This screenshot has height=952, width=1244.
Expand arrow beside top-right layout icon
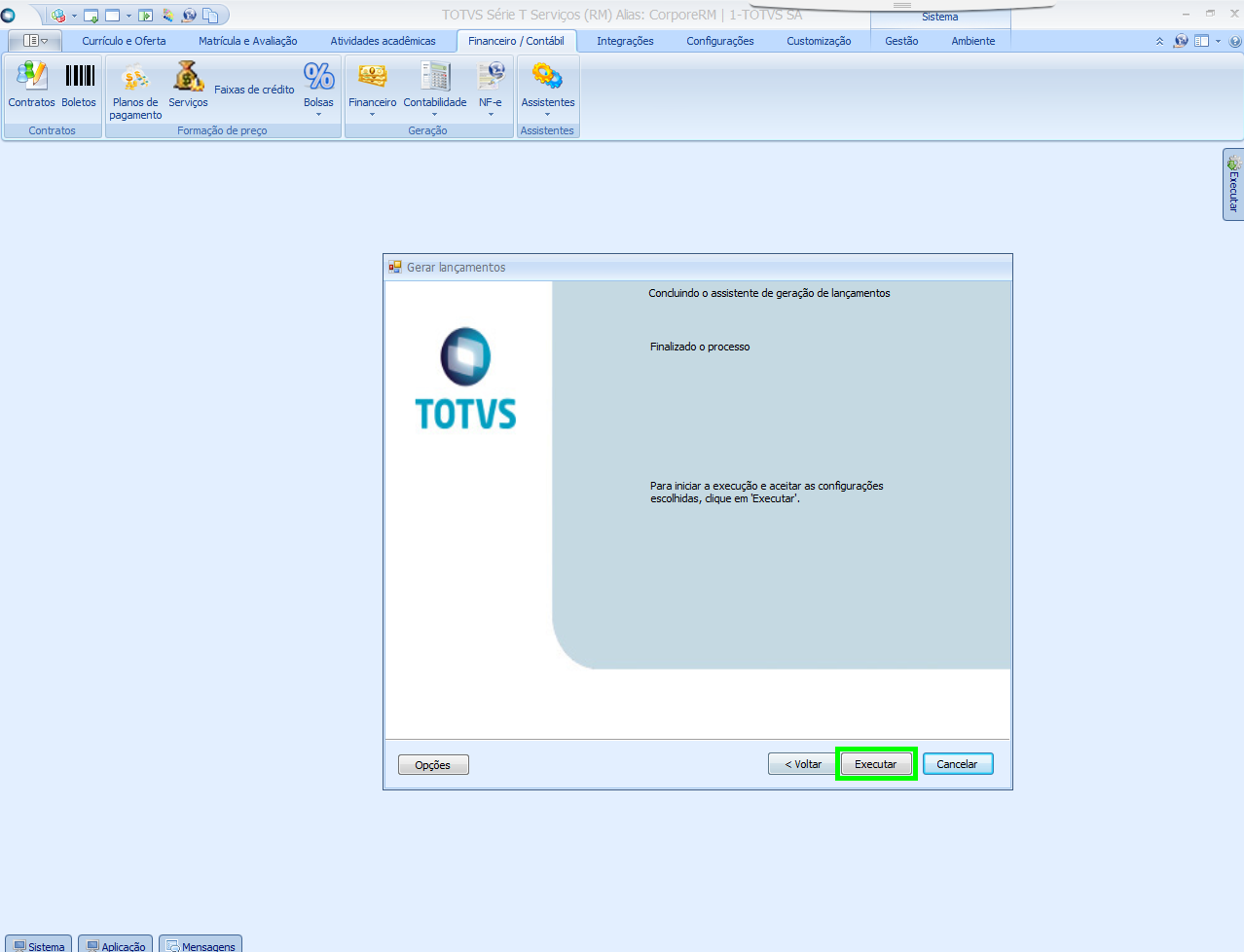coord(1218,41)
